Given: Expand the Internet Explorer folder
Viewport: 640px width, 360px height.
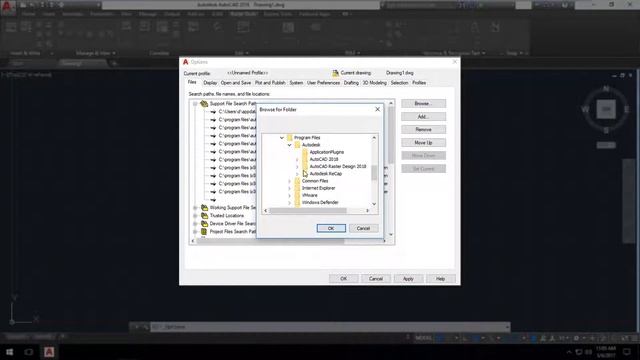Looking at the screenshot, I should tap(289, 188).
